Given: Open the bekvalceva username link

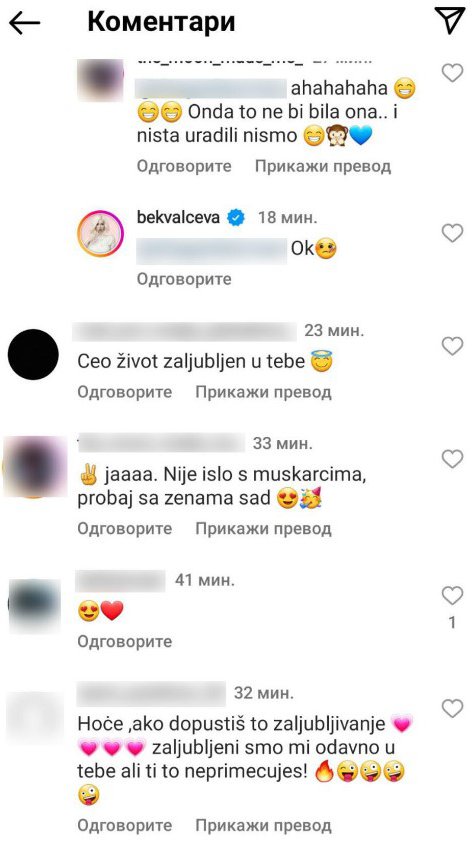Looking at the screenshot, I should [x=178, y=217].
